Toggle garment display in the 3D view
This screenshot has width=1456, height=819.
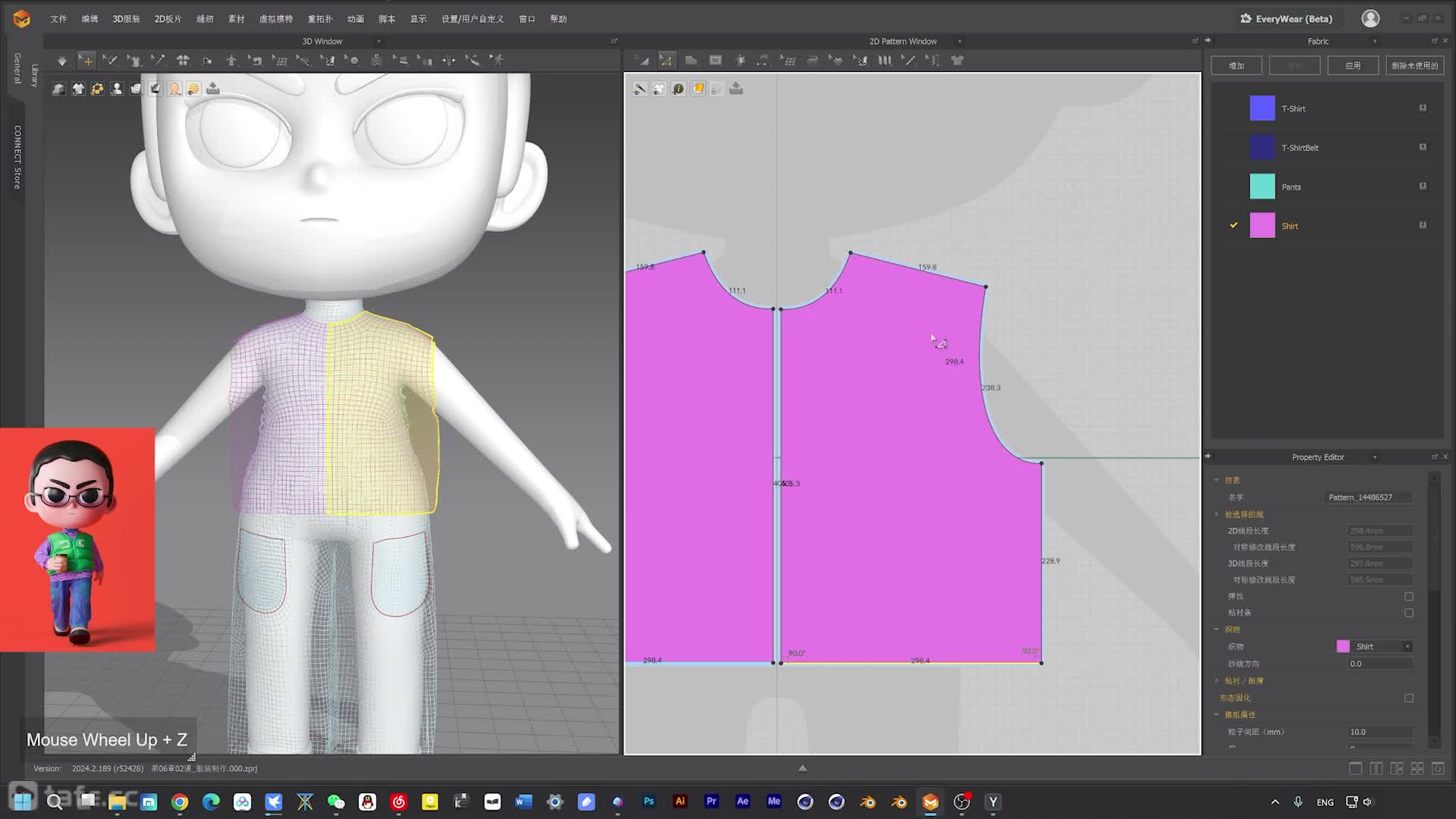tap(78, 89)
